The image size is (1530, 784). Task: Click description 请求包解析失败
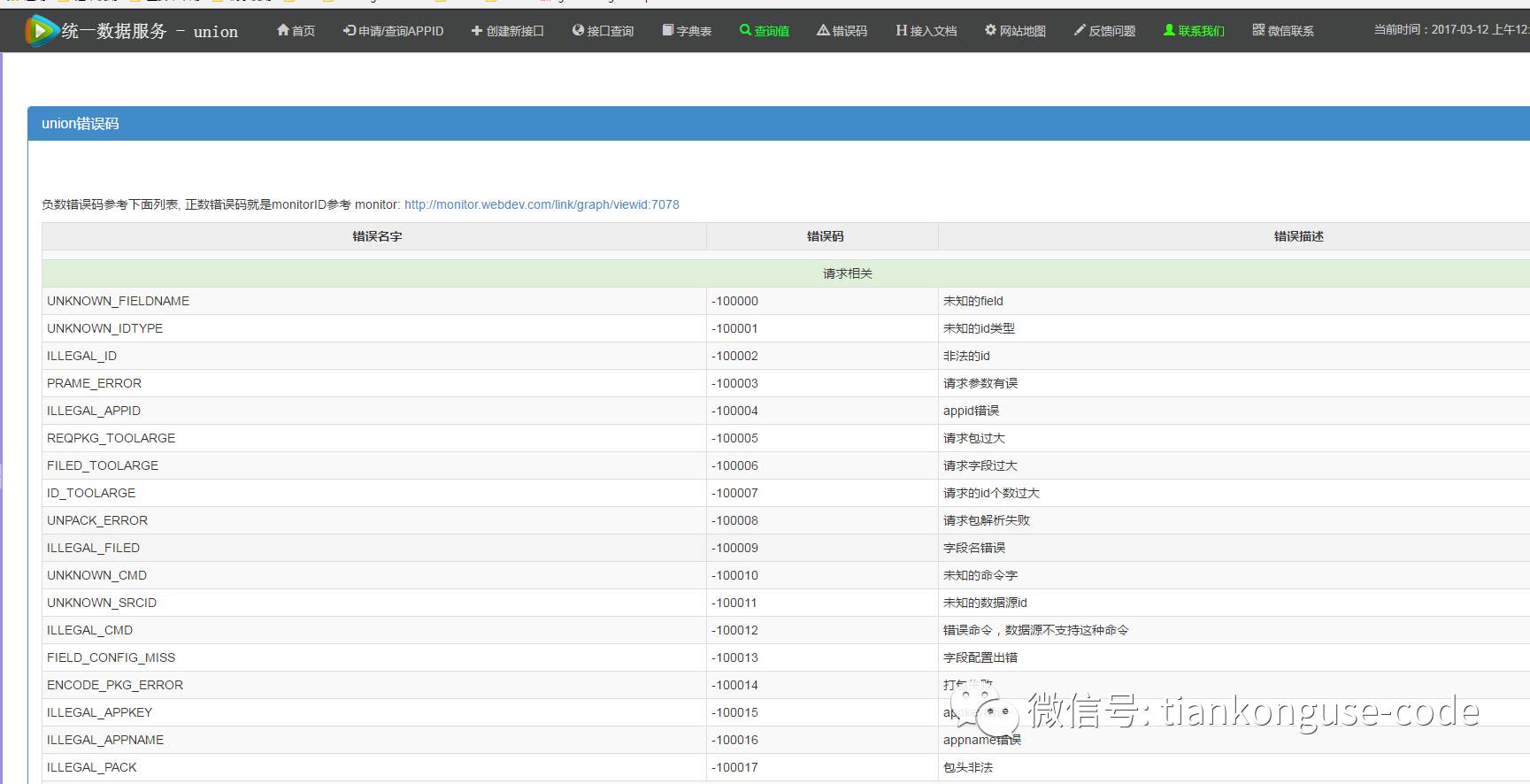987,520
